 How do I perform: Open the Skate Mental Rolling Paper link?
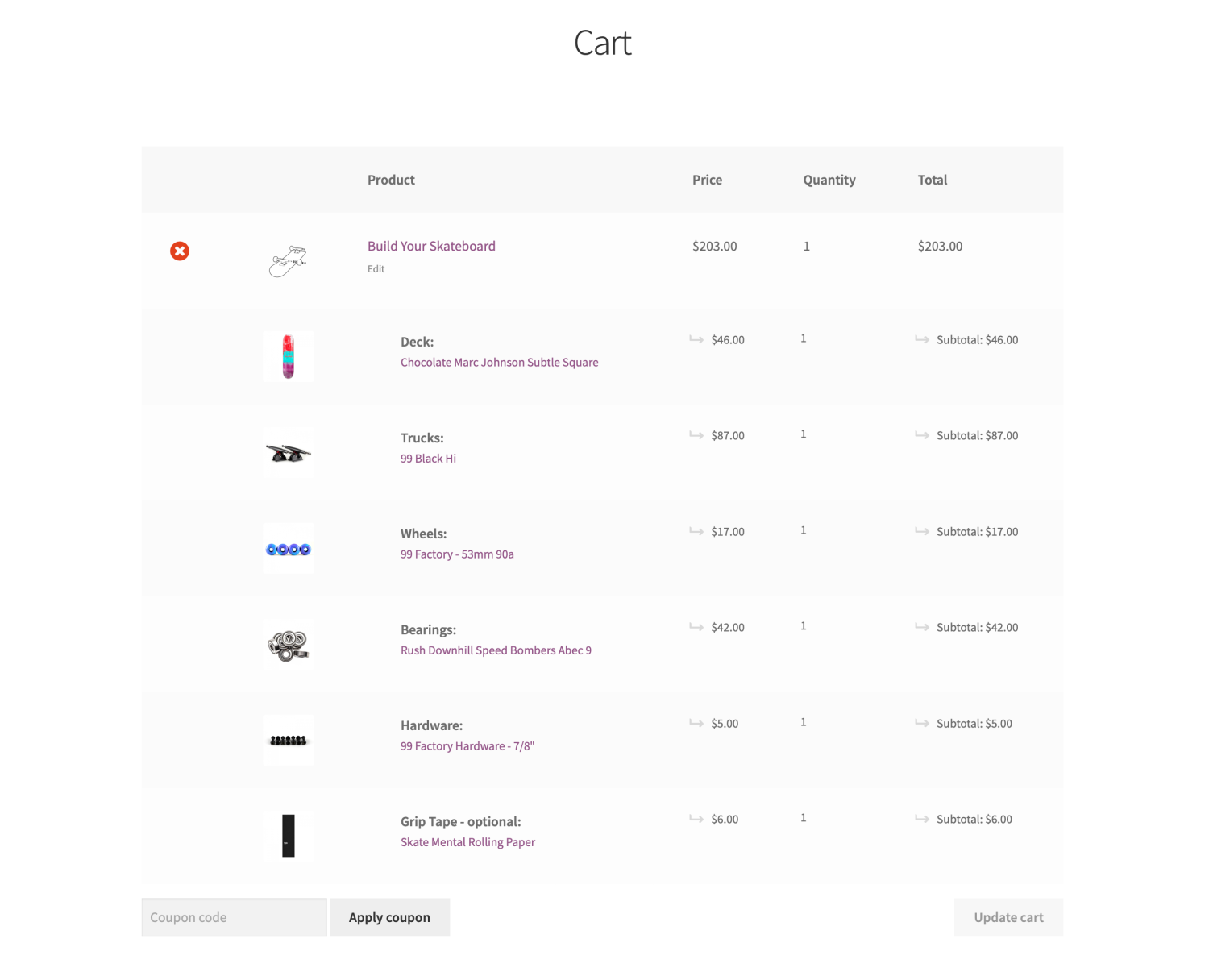[467, 841]
